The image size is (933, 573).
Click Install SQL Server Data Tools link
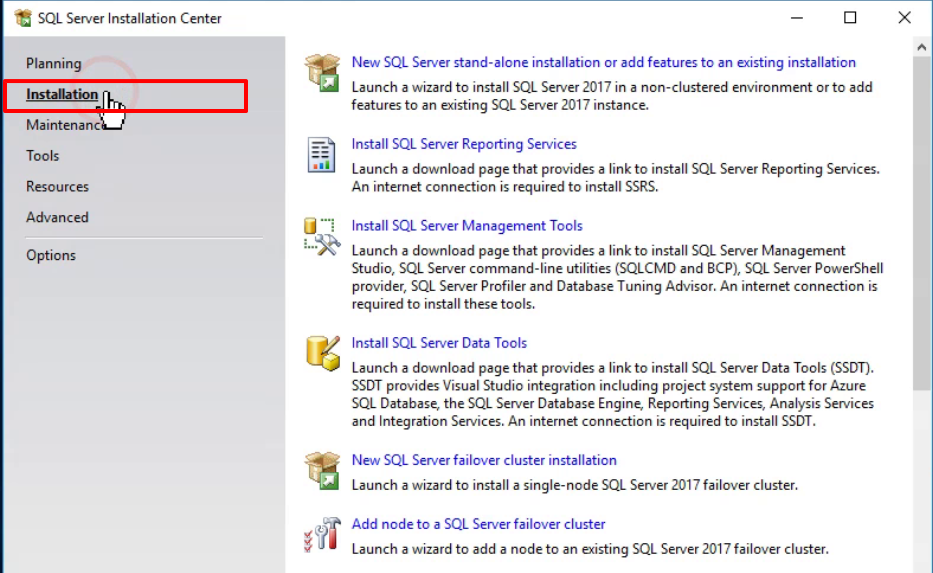[439, 343]
